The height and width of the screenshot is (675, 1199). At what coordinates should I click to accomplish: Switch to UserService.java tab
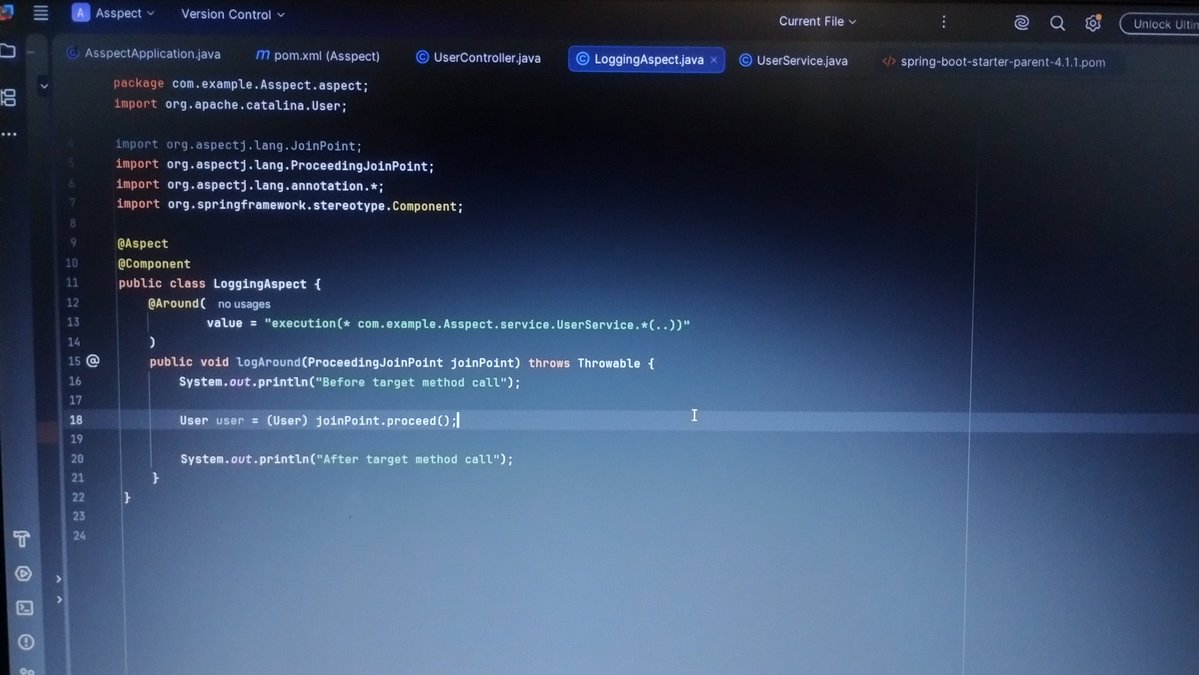point(793,60)
